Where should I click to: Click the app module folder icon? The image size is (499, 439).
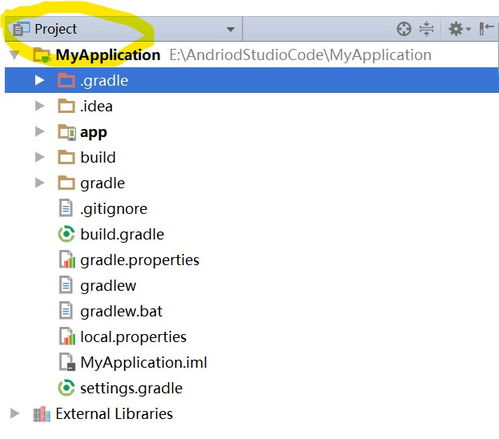click(x=66, y=132)
